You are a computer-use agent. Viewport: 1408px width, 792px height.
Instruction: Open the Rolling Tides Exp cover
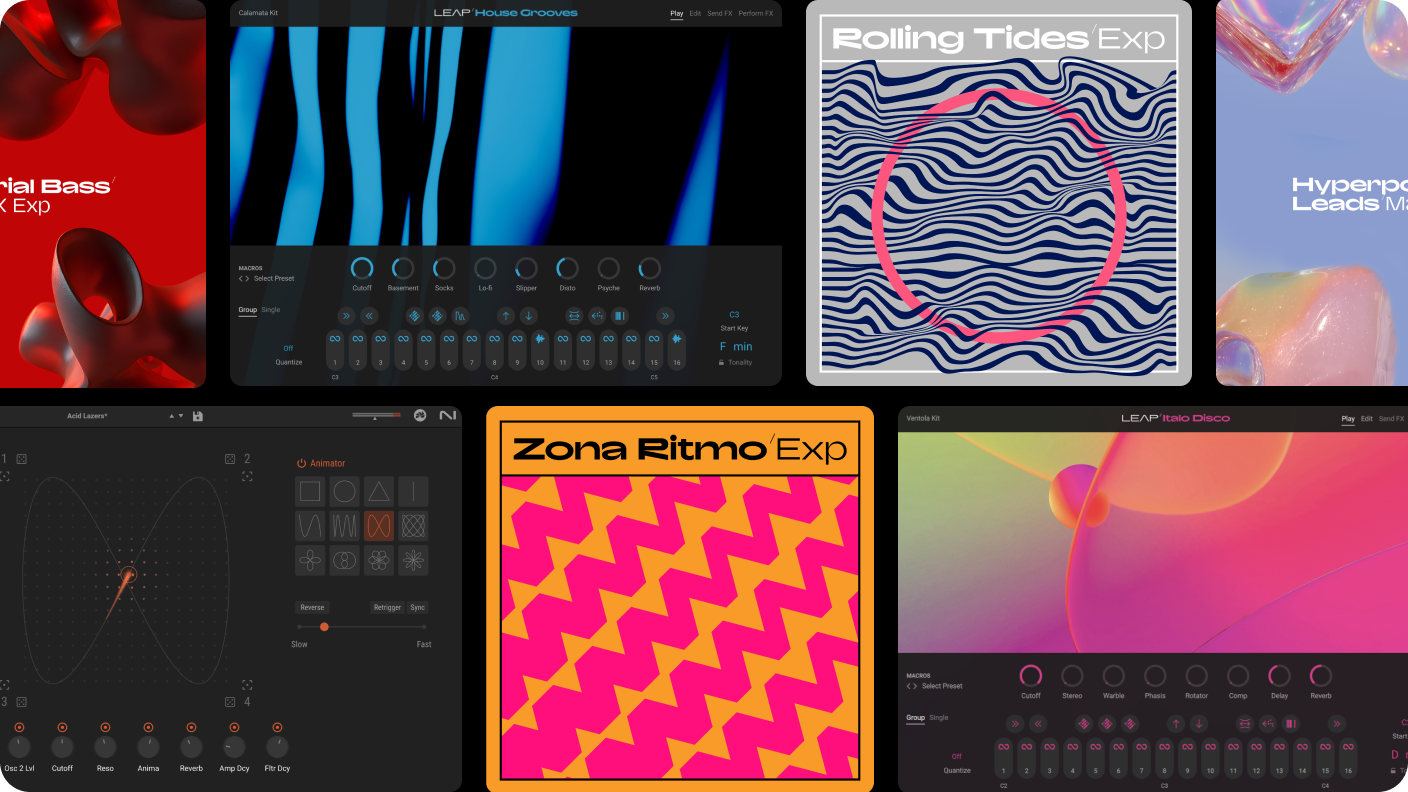click(999, 193)
